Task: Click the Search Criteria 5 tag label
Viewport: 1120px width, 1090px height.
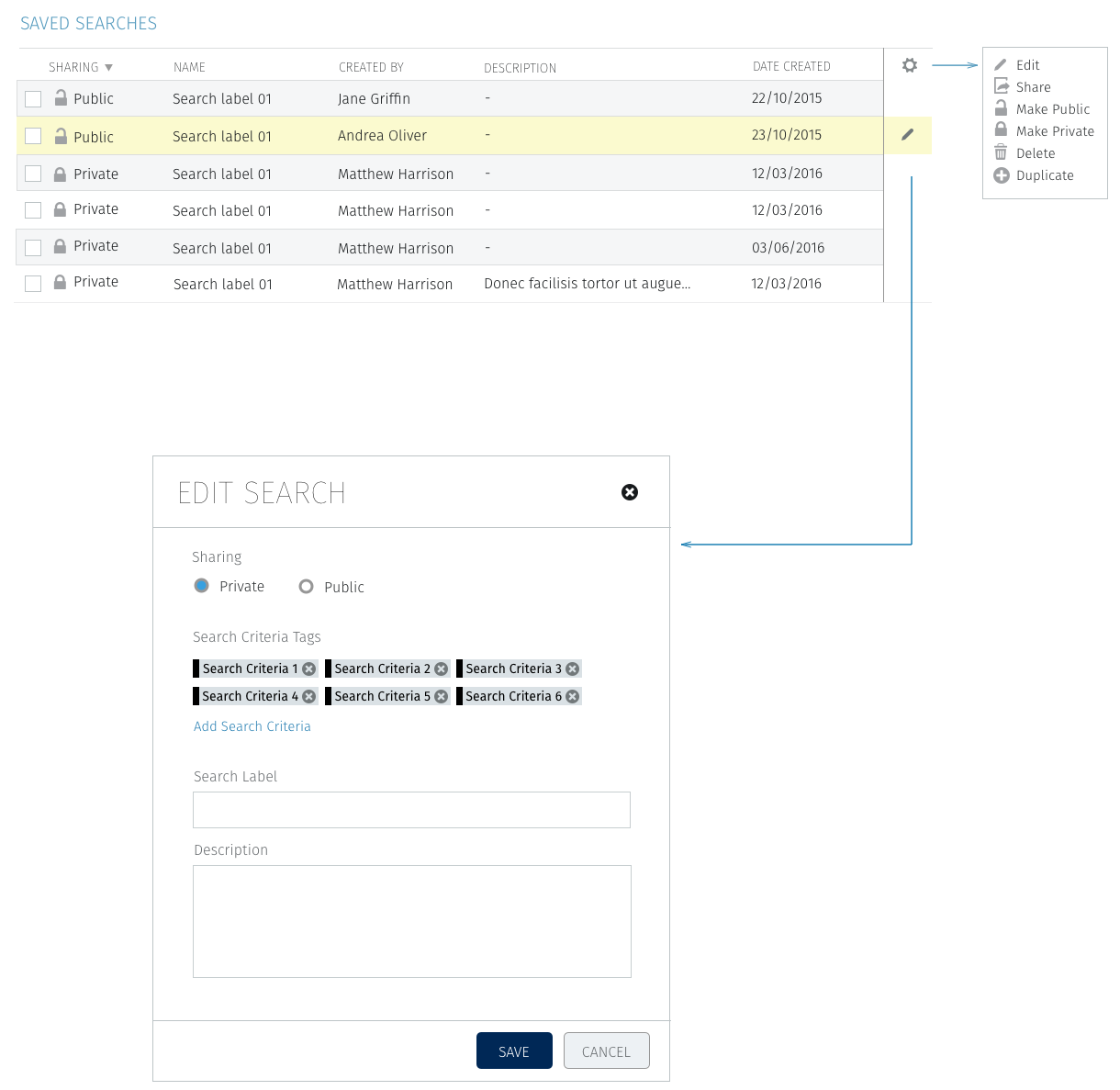Action: 382,696
